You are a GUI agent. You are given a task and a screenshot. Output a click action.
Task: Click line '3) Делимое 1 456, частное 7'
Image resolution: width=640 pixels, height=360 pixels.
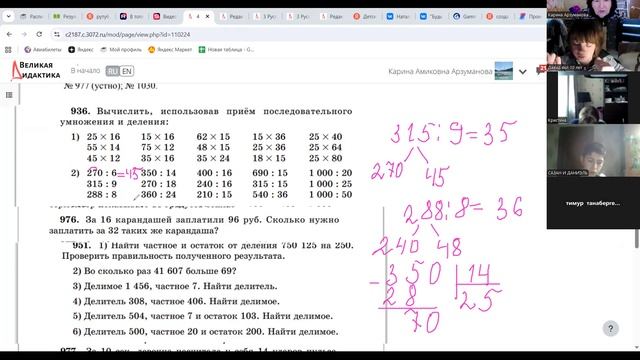[175, 286]
